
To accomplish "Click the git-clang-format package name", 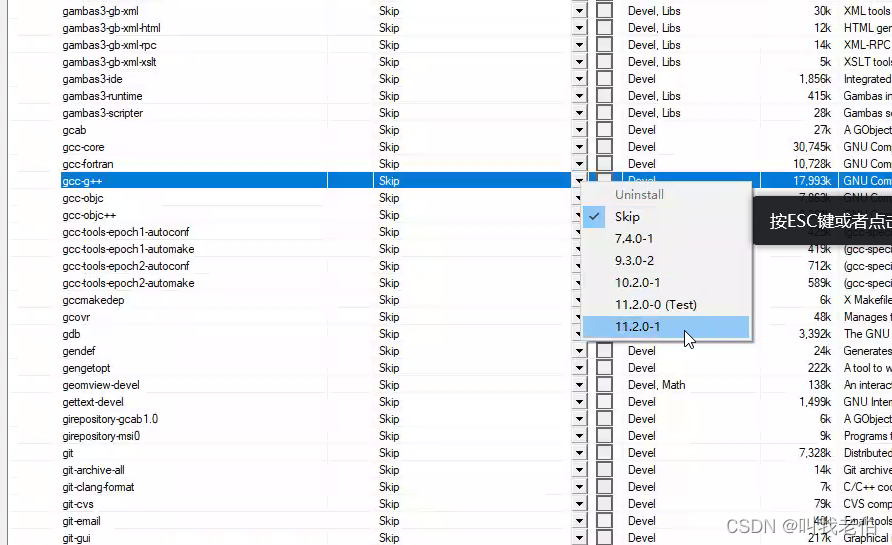I will tap(98, 487).
